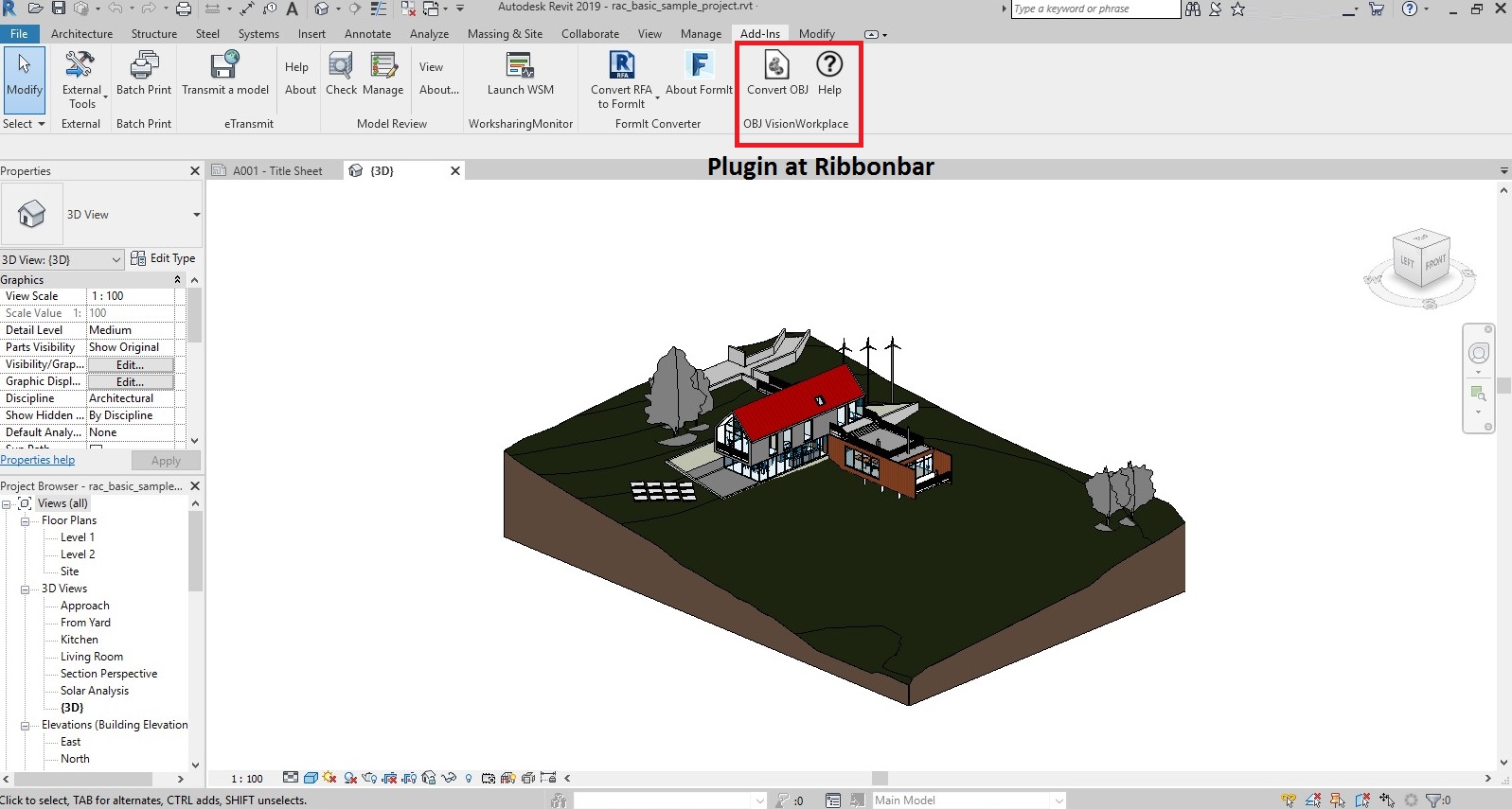Click Edit button for Visibility/Graphics
The width and height of the screenshot is (1512, 809).
pyautogui.click(x=131, y=365)
